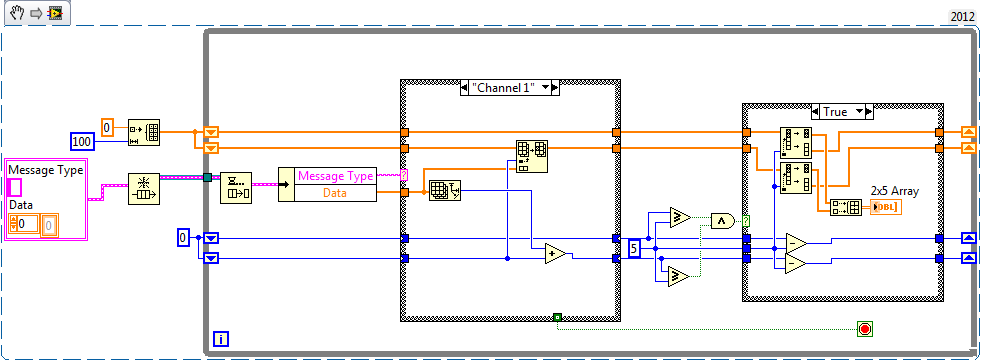Screen dimensions: 981x361
Task: Select the And boolean function node
Action: (722, 220)
